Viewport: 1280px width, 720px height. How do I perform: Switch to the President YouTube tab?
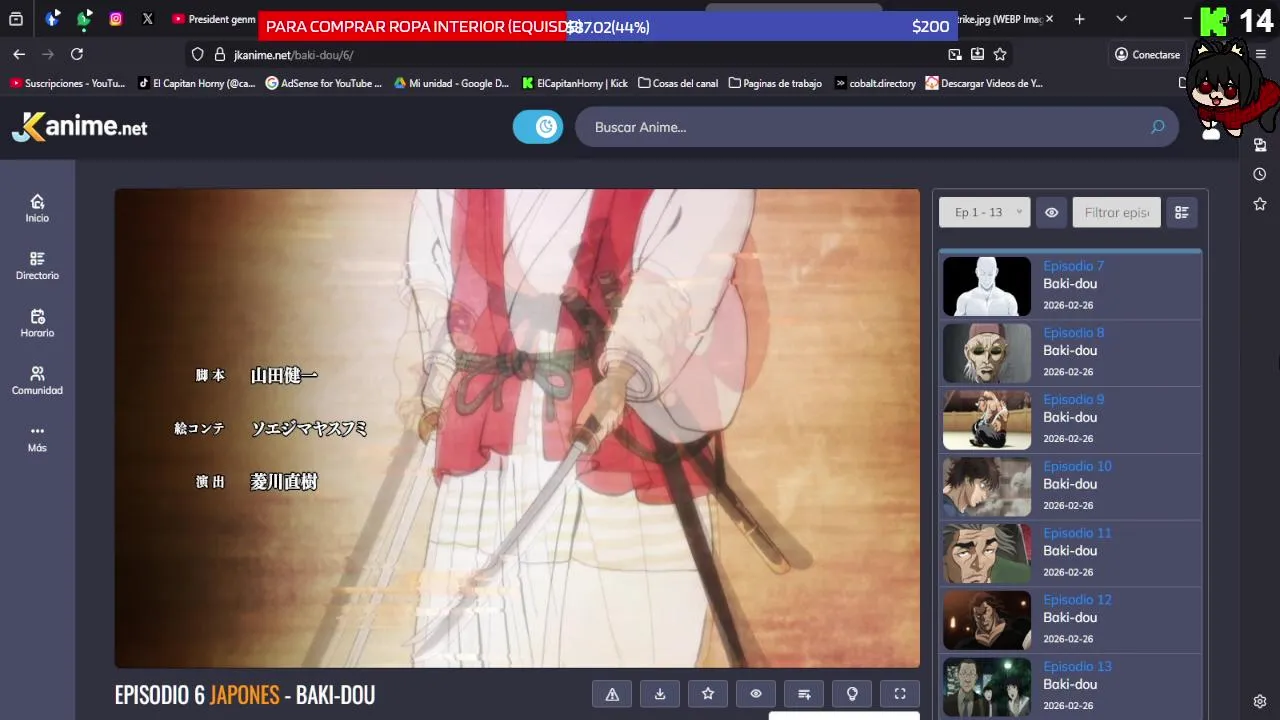214,19
